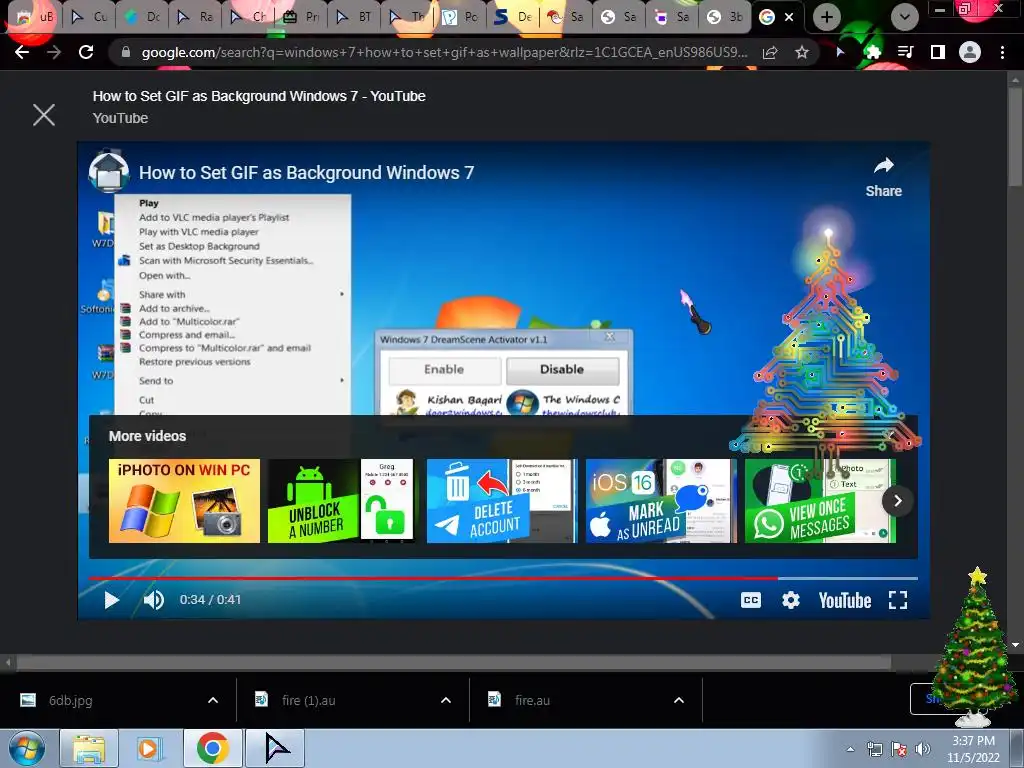1024x768 pixels.
Task: Expand options for fire (1).au download
Action: 446,700
